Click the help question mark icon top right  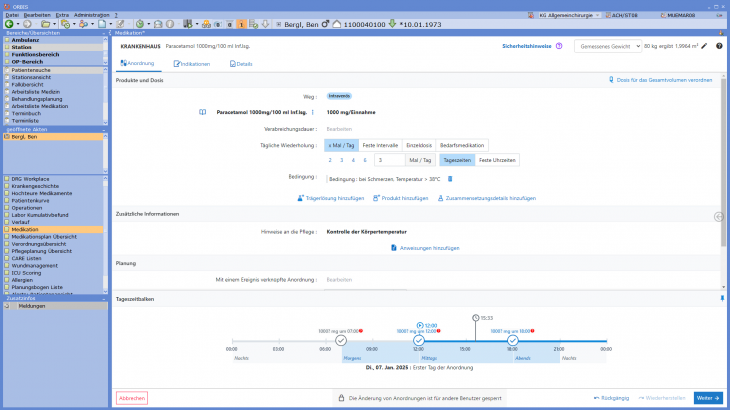pos(719,46)
